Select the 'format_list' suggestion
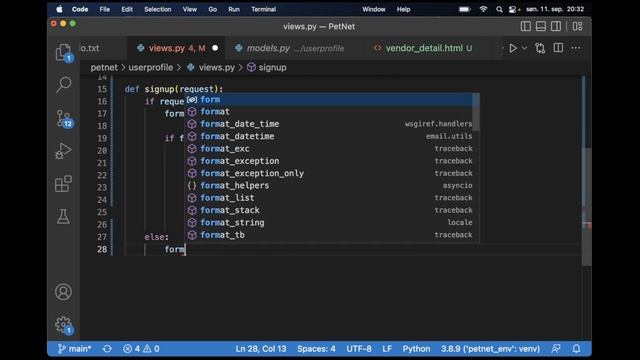The height and width of the screenshot is (360, 640). click(329, 198)
